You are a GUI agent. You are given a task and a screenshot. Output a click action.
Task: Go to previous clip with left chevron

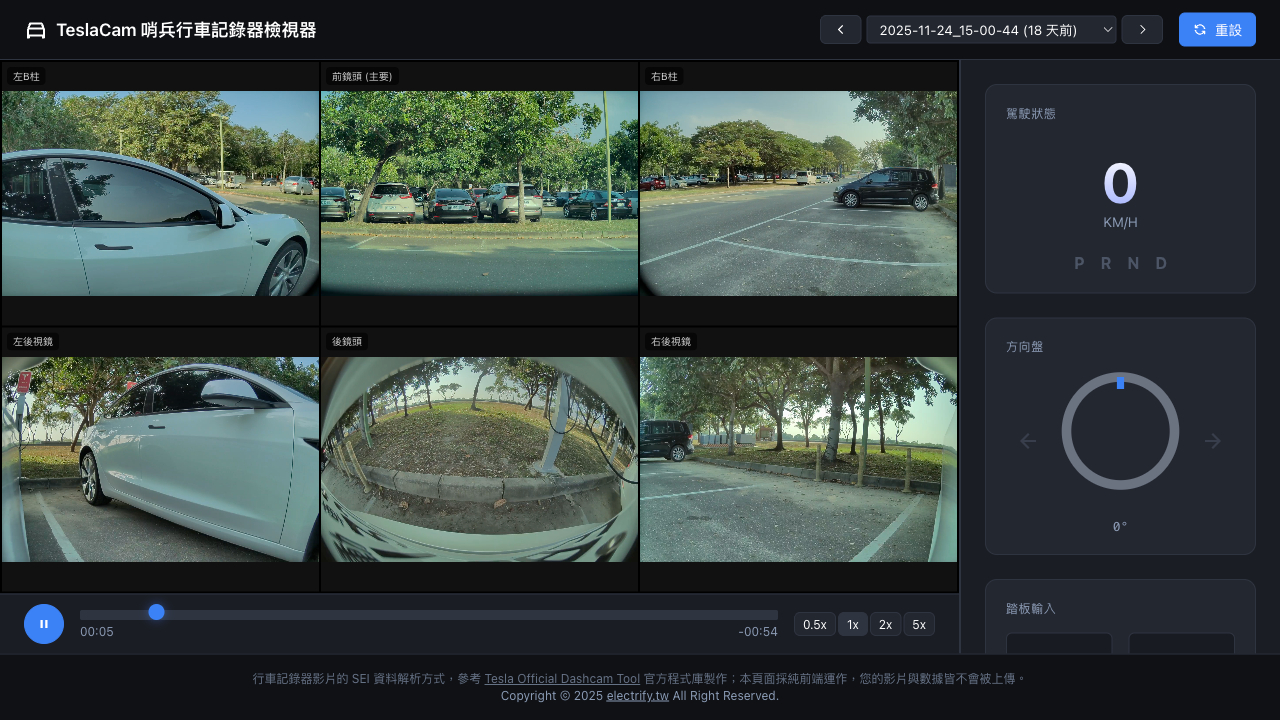840,30
